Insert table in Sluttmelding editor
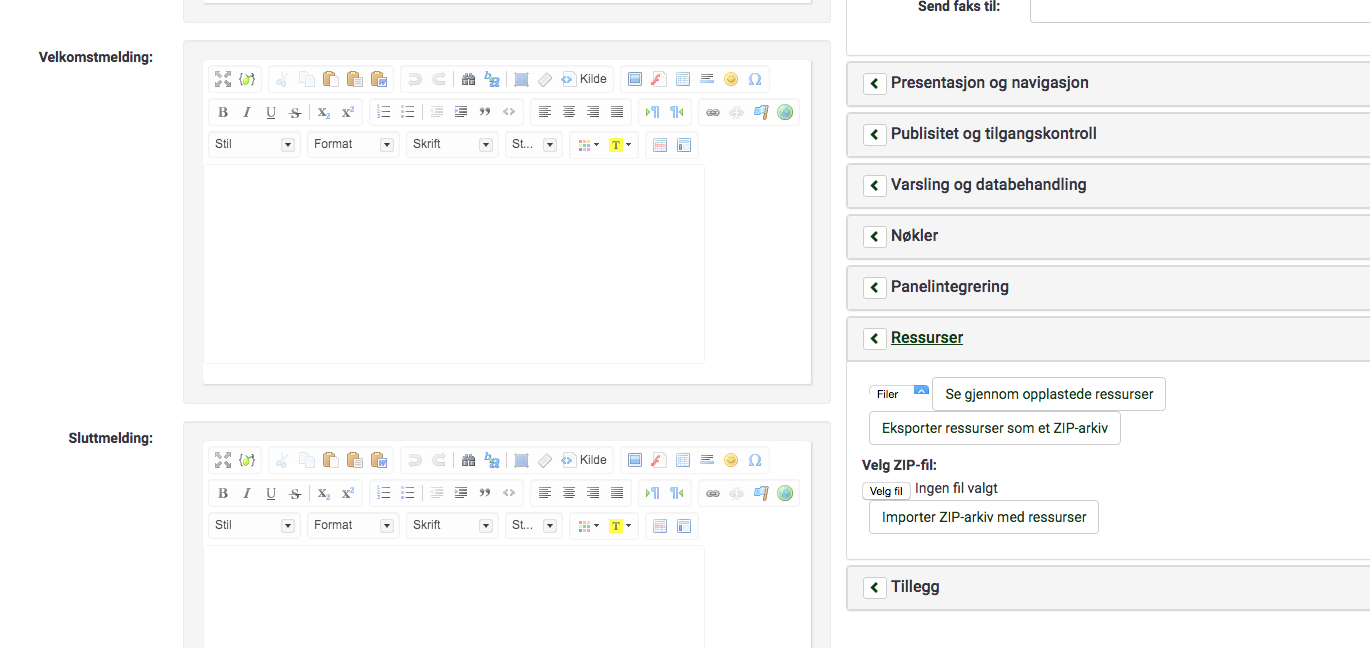The image size is (1370, 648). pyautogui.click(x=682, y=460)
